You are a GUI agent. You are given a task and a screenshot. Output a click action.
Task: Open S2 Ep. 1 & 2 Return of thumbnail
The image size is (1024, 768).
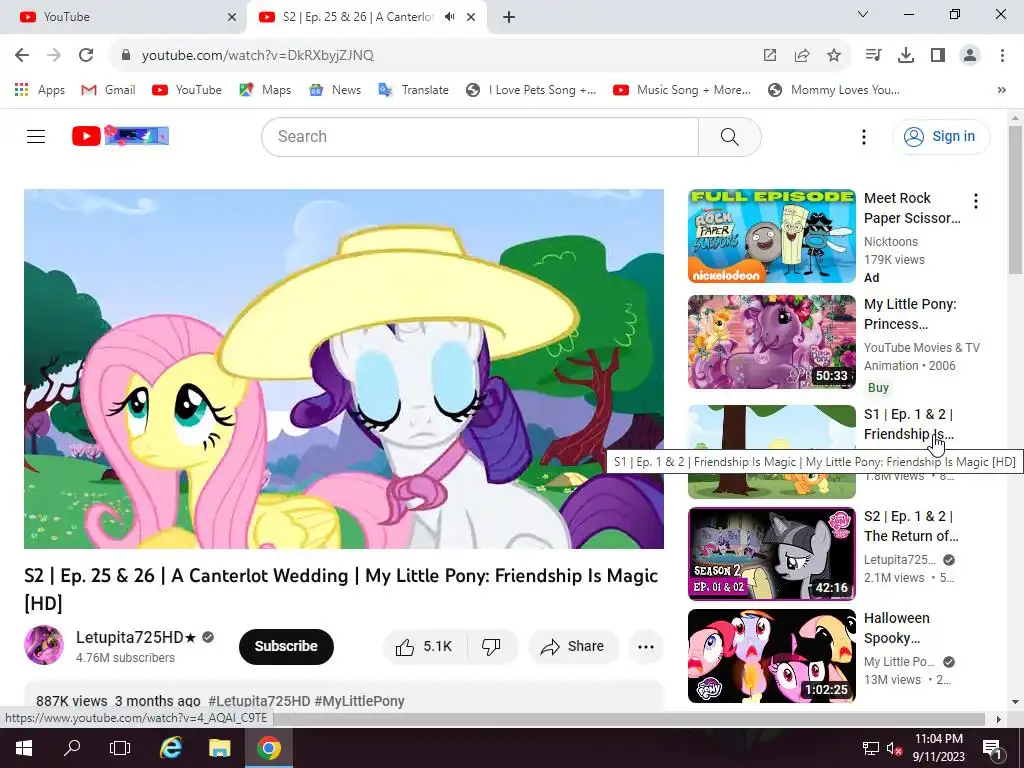pyautogui.click(x=771, y=553)
